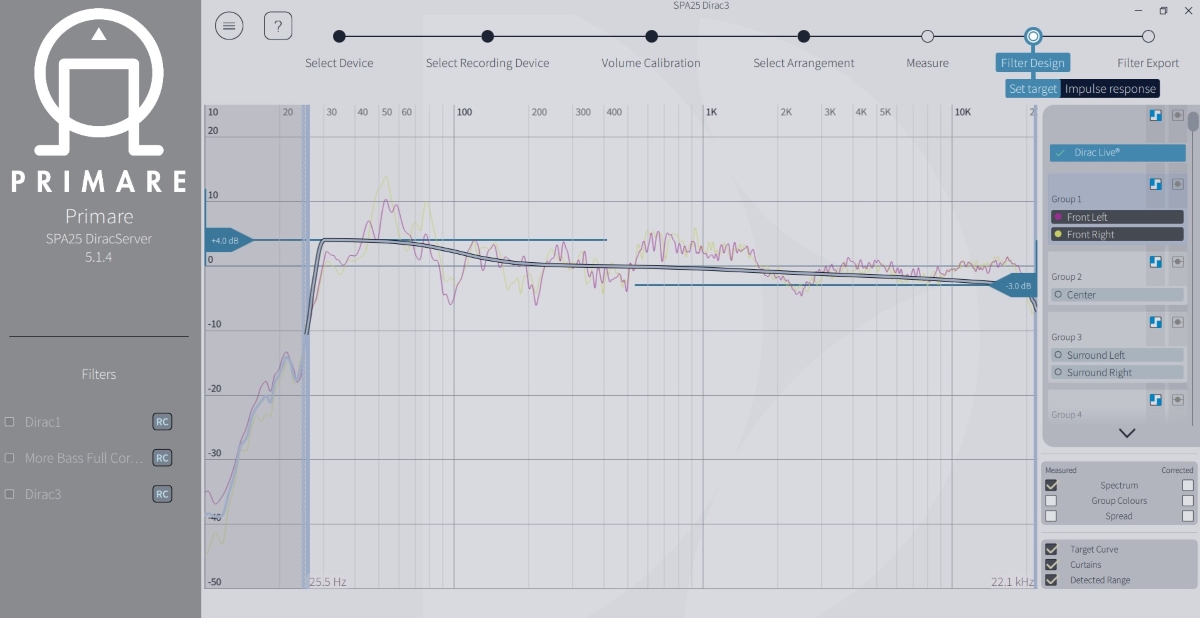1200x618 pixels.
Task: Enable the Measured Spread checkbox
Action: pos(1051,516)
